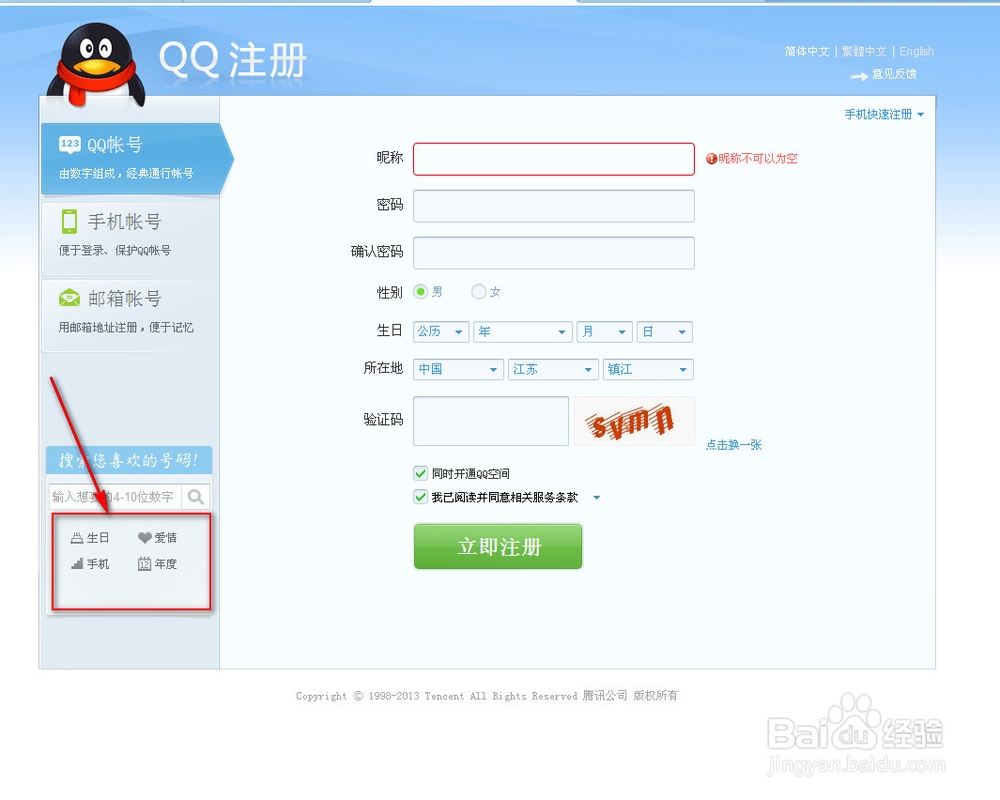Screen dimensions: 1000x800
Task: Select the 邮箱帐号 registration tab
Action: (x=130, y=315)
